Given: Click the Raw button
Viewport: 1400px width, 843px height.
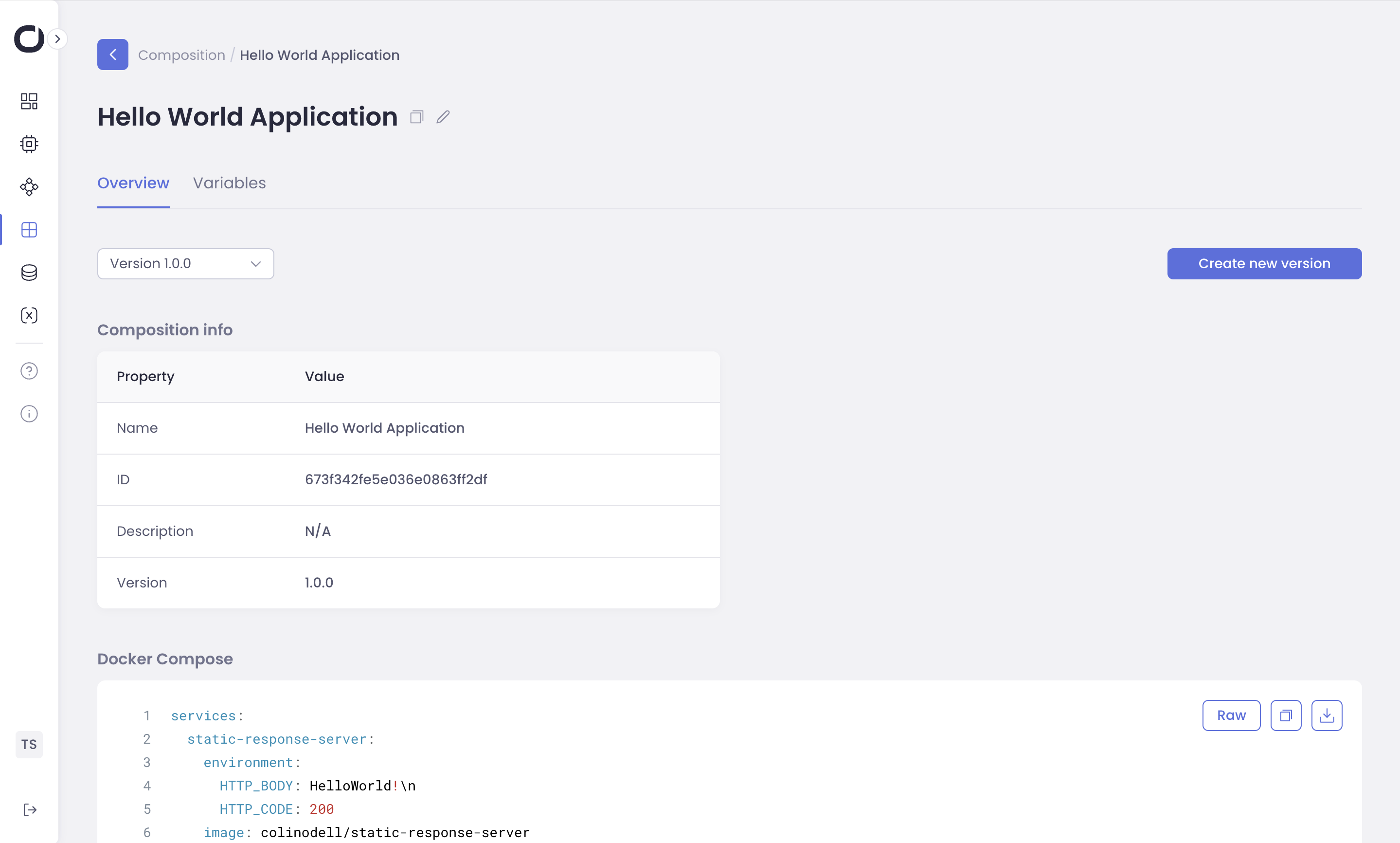Looking at the screenshot, I should tap(1231, 715).
